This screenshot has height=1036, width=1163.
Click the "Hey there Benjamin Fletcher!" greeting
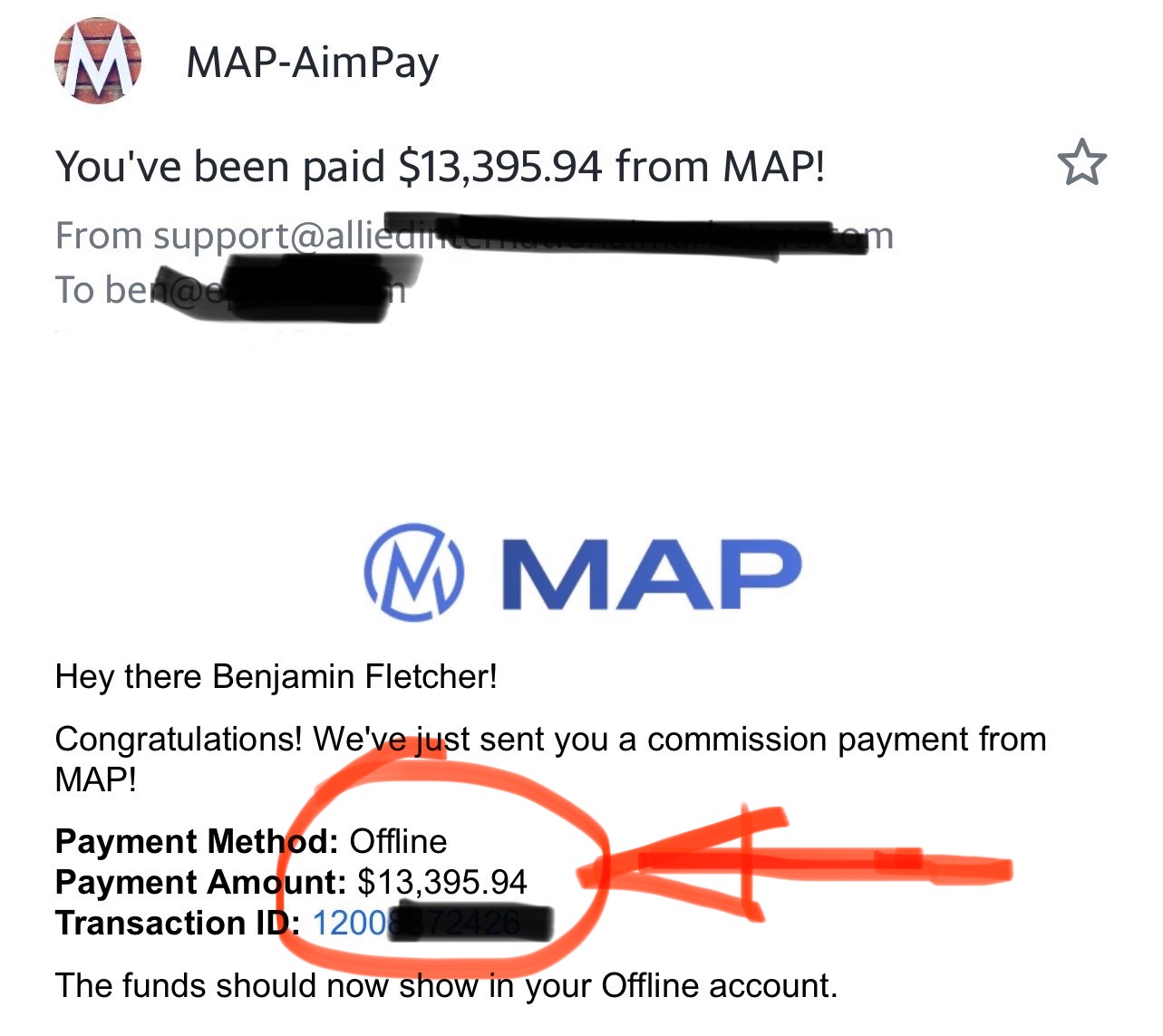tap(276, 676)
